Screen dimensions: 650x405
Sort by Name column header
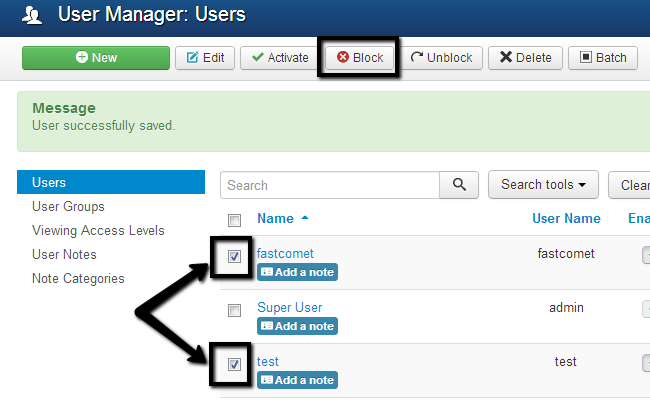tap(274, 218)
